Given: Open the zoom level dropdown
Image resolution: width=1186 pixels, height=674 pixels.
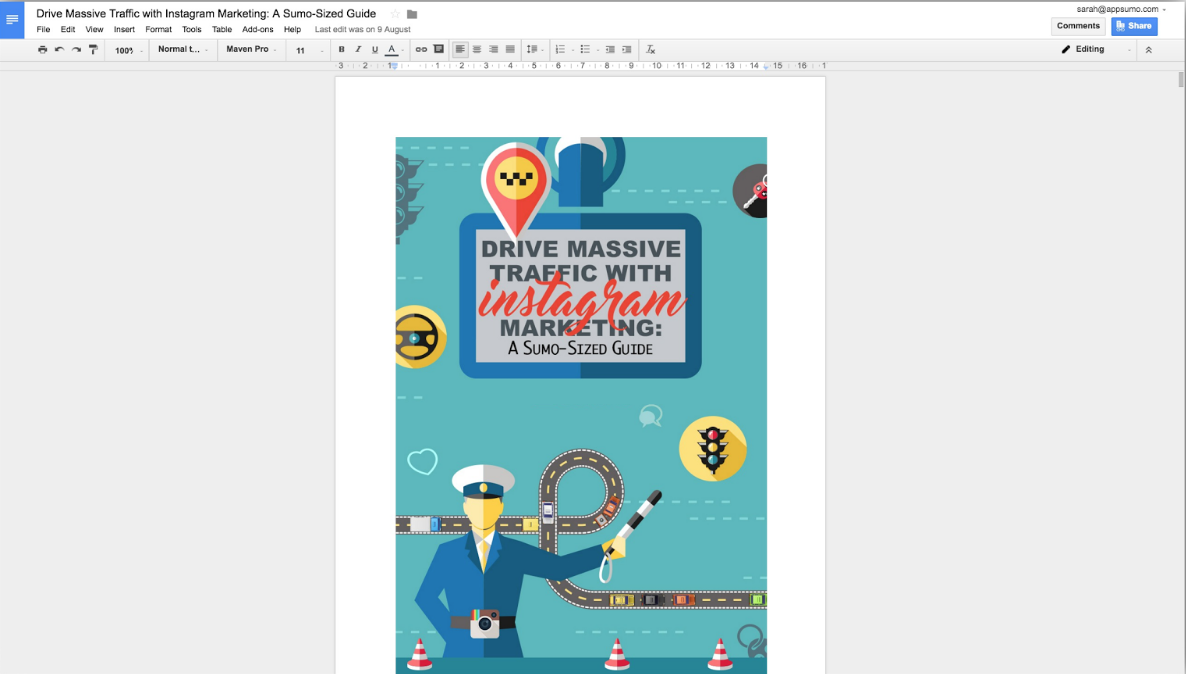Looking at the screenshot, I should coord(128,51).
